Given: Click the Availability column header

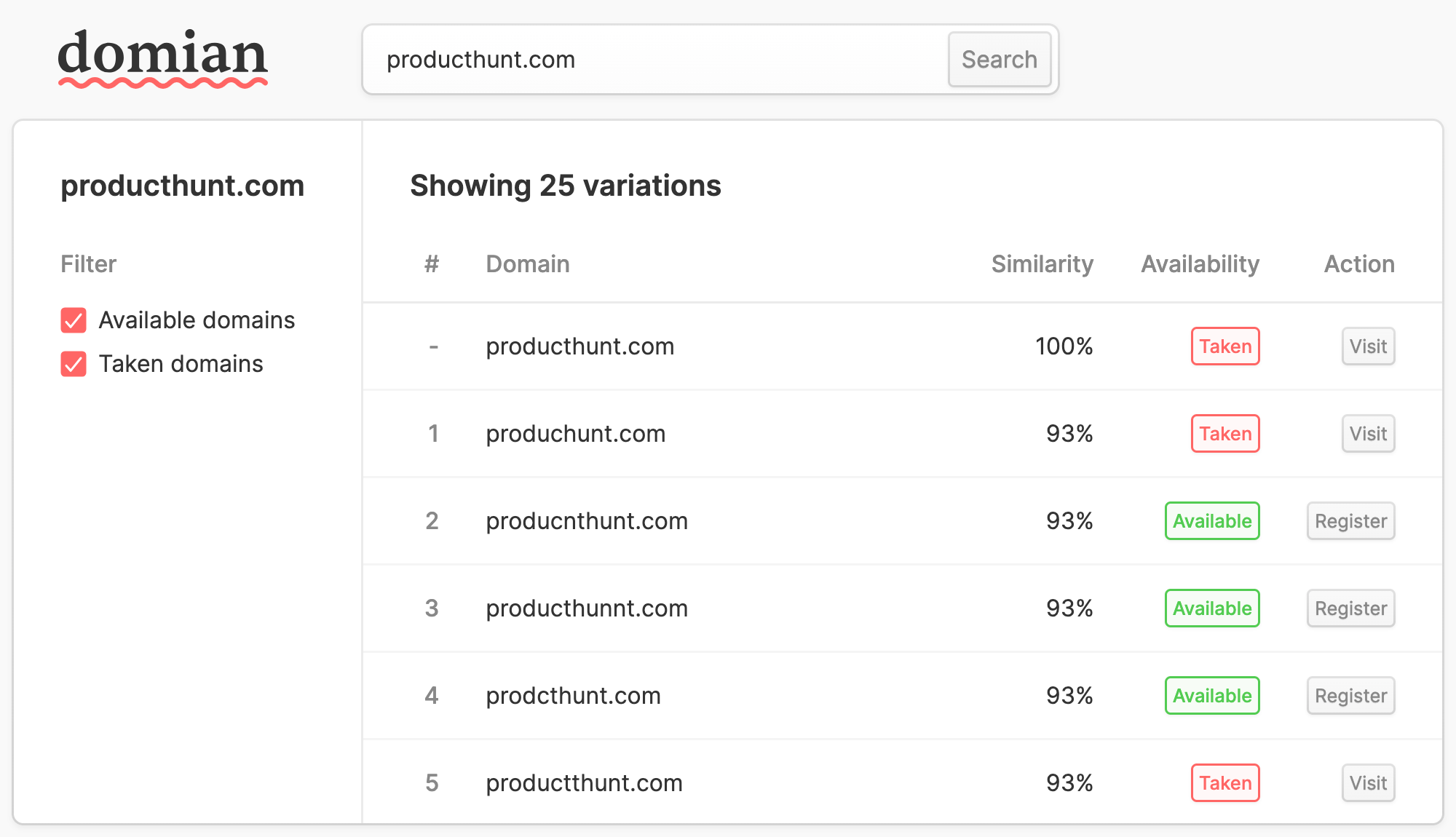Looking at the screenshot, I should [1200, 264].
